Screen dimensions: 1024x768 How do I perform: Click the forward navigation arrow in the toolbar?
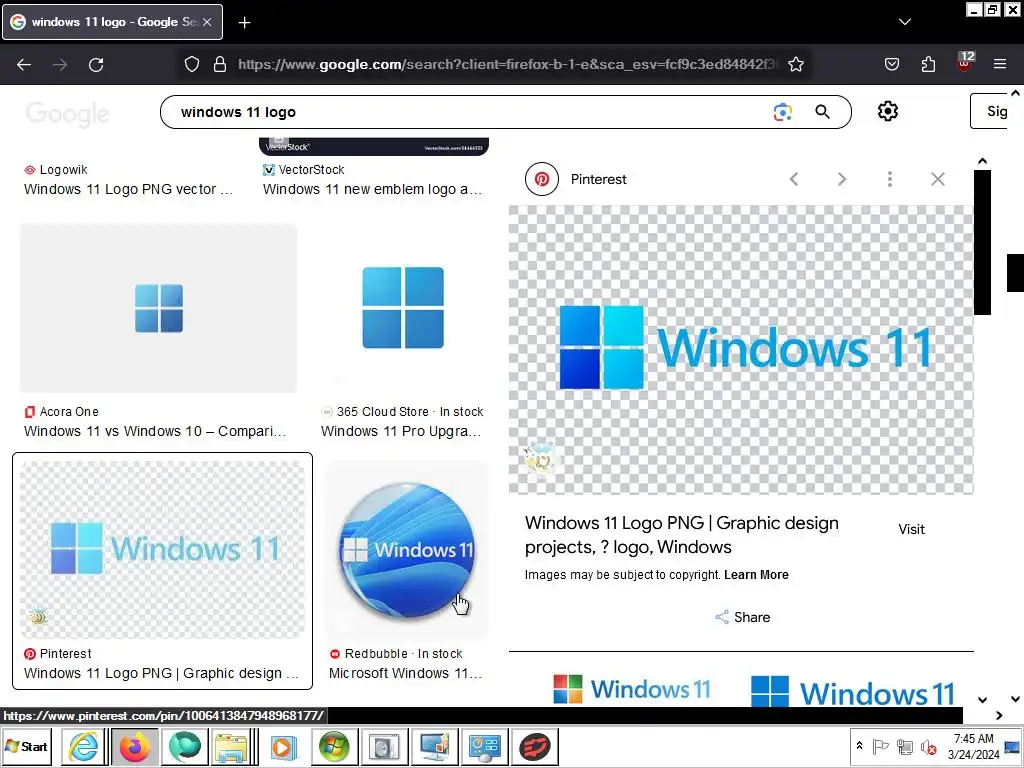(x=60, y=65)
